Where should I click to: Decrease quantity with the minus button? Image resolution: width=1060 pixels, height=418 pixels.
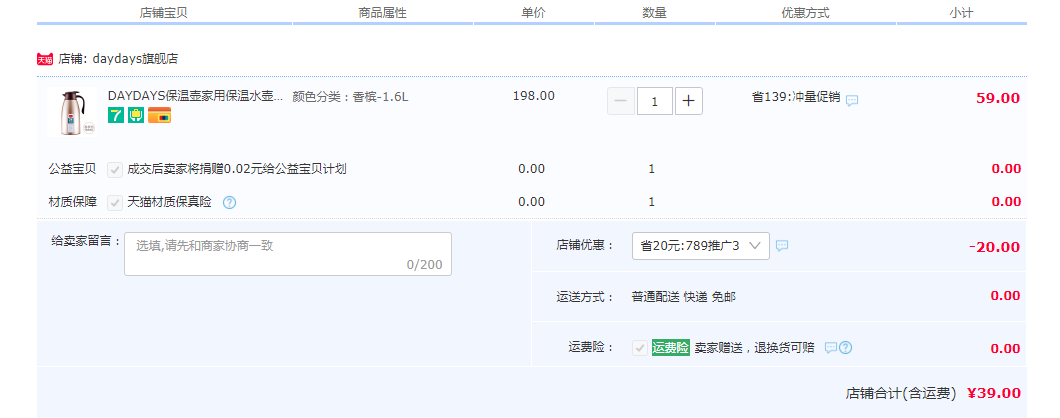coord(621,101)
